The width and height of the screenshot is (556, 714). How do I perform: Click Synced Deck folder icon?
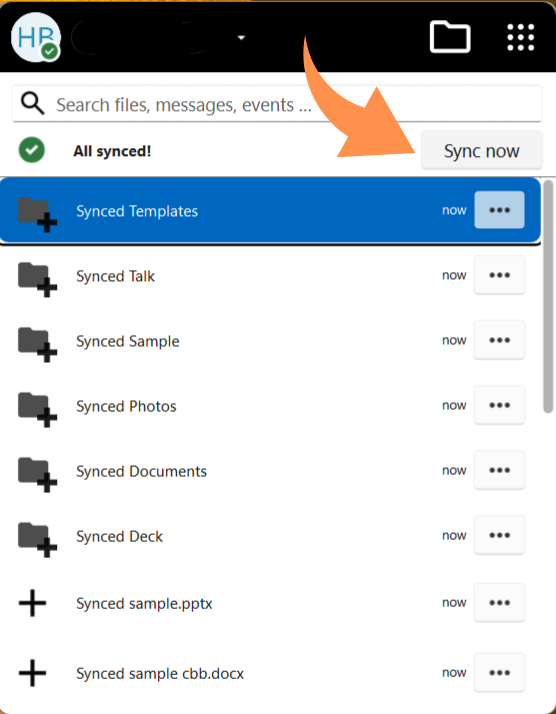click(37, 540)
